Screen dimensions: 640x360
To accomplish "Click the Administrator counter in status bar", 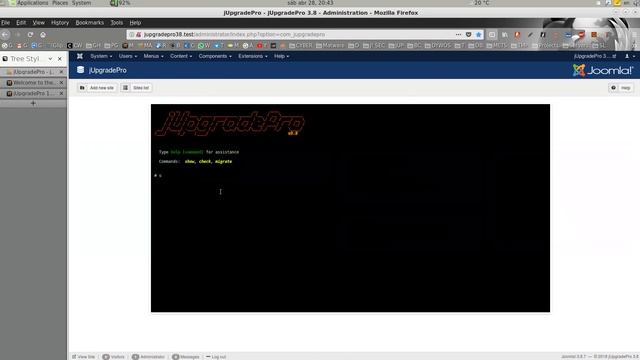I will [x=149, y=357].
